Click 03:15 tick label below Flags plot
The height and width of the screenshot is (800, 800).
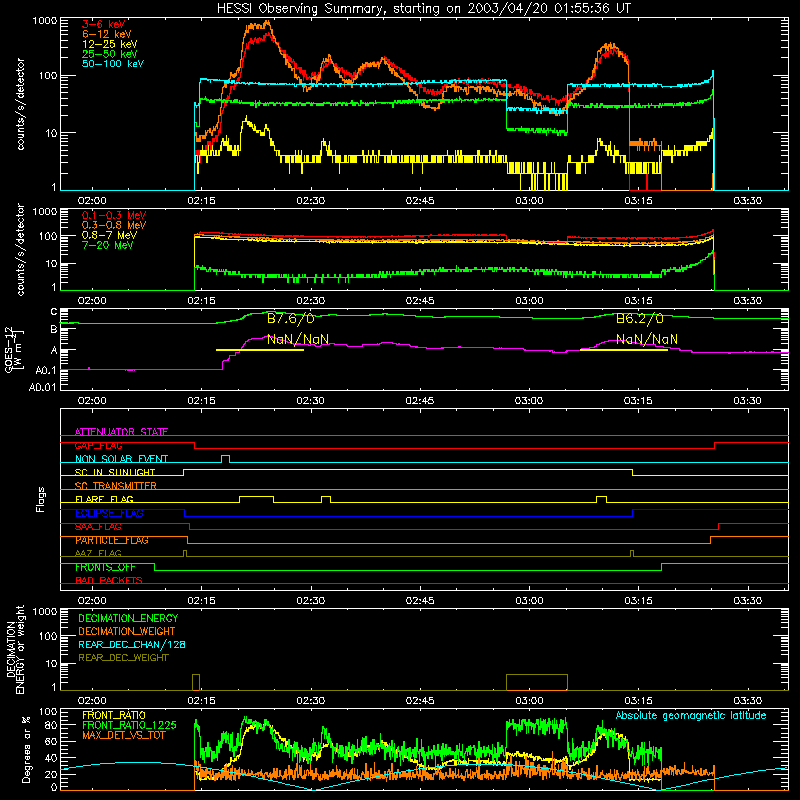click(638, 601)
